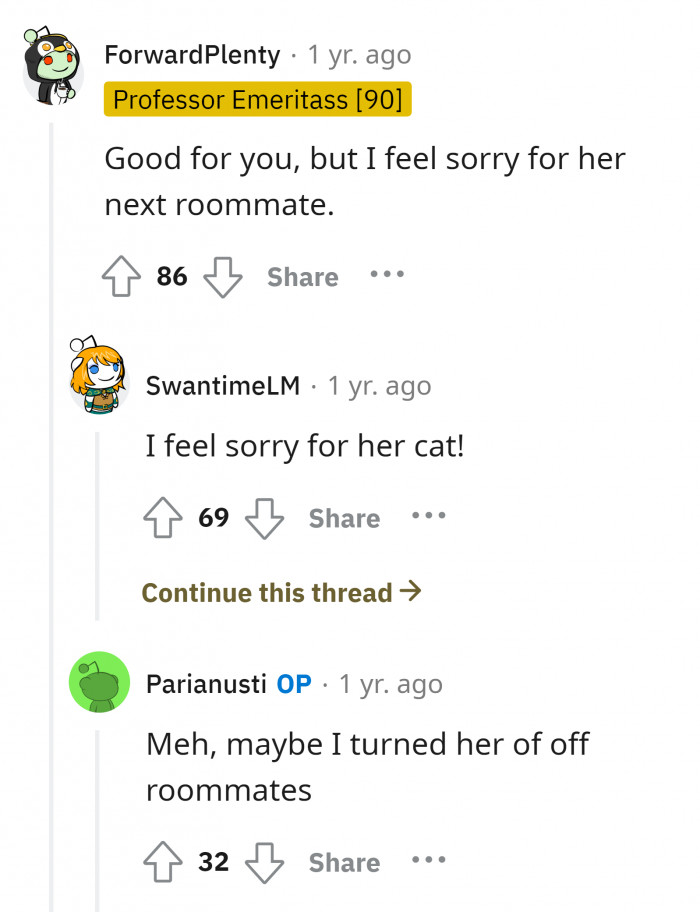
Task: Open overflow menu on Parianusti's comment
Action: tap(429, 861)
